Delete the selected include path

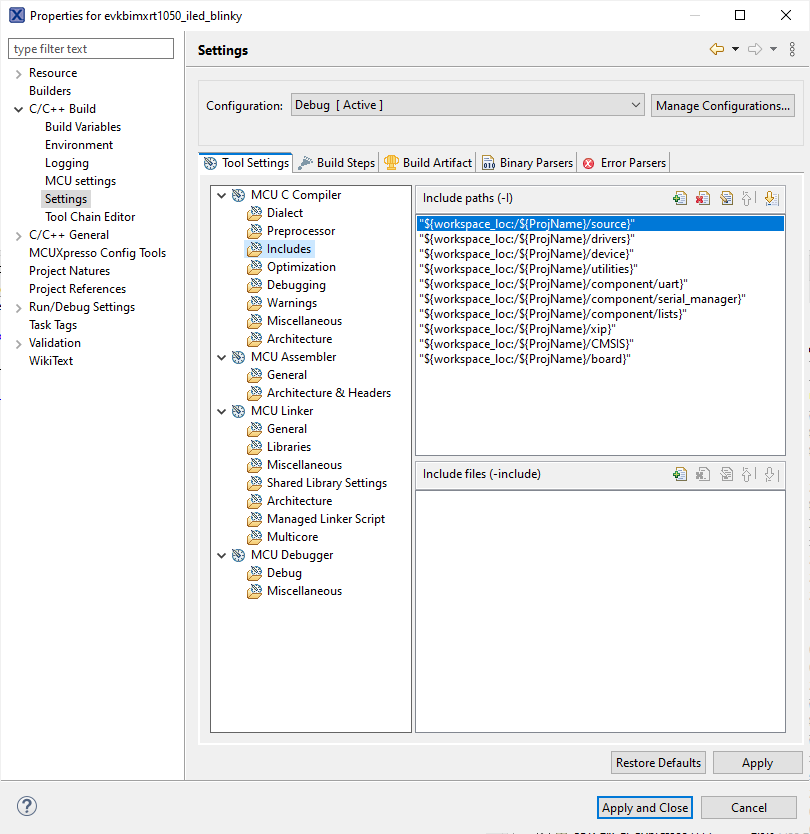tap(703, 198)
